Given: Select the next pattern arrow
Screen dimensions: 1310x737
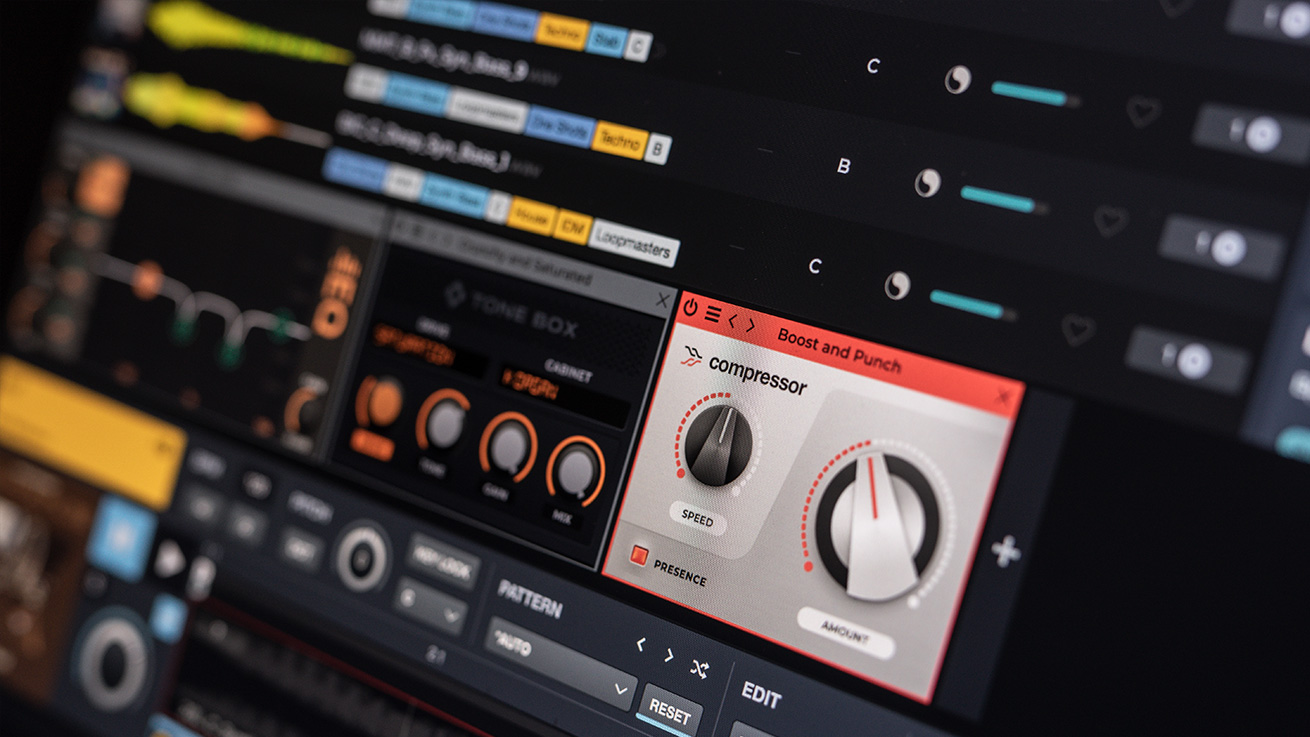Looking at the screenshot, I should (669, 656).
